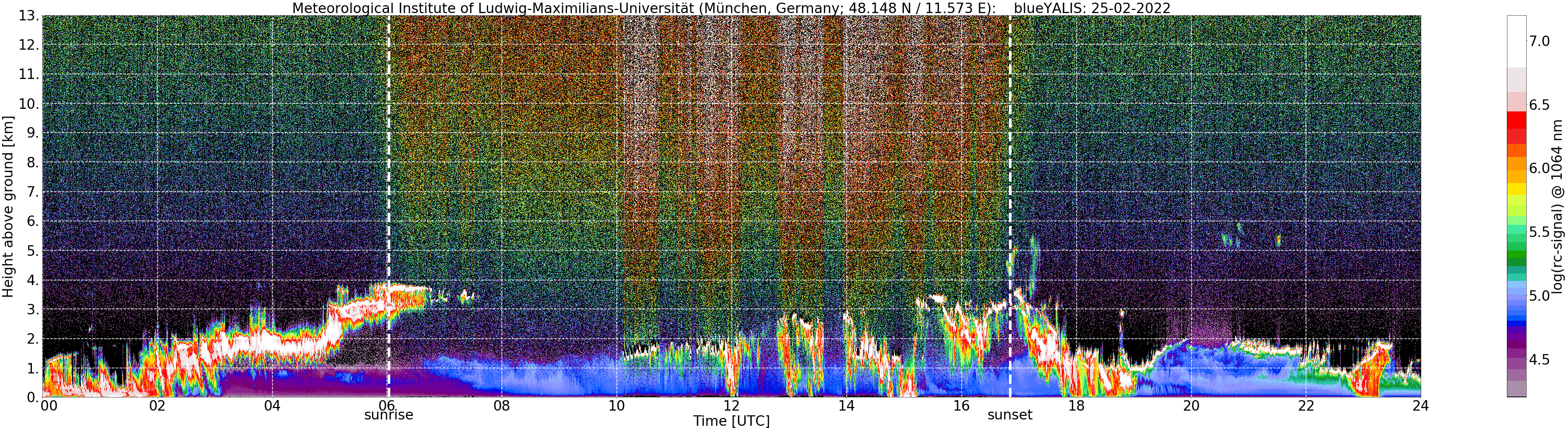Click the x-axis tick label '24'
The width and height of the screenshot is (1568, 431).
1421,406
